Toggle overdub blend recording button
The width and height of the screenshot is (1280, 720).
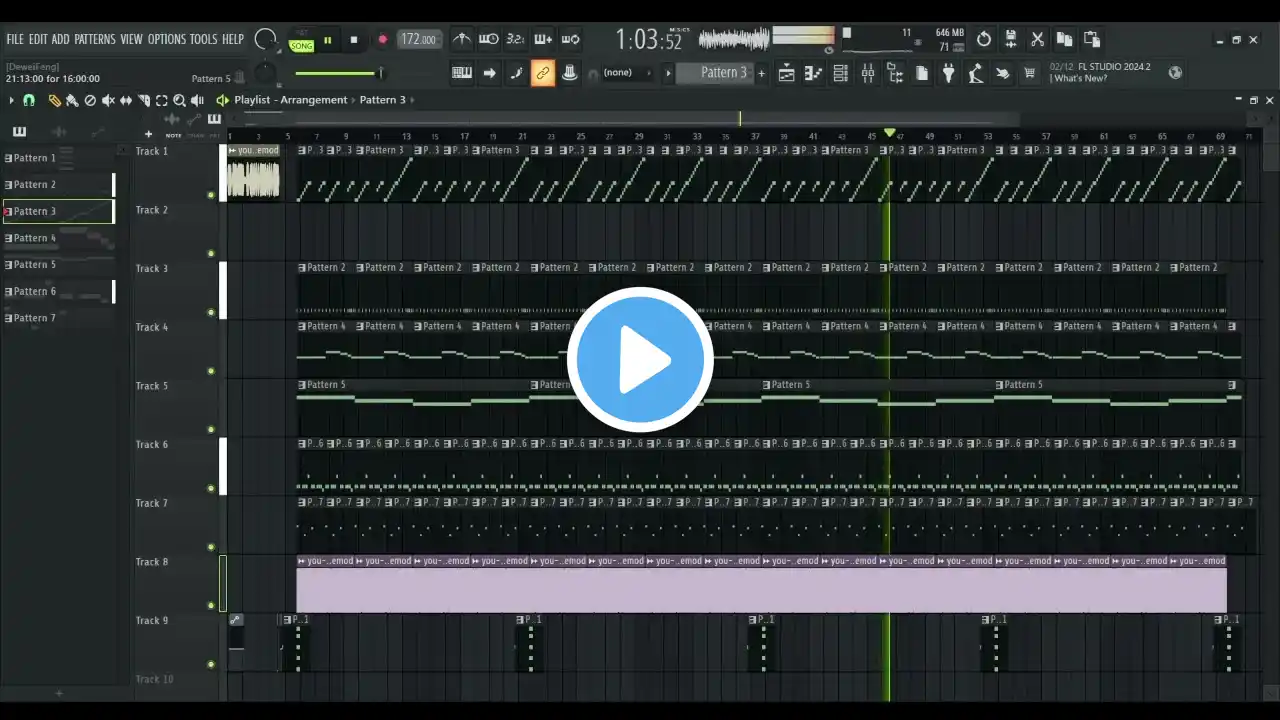pos(543,39)
